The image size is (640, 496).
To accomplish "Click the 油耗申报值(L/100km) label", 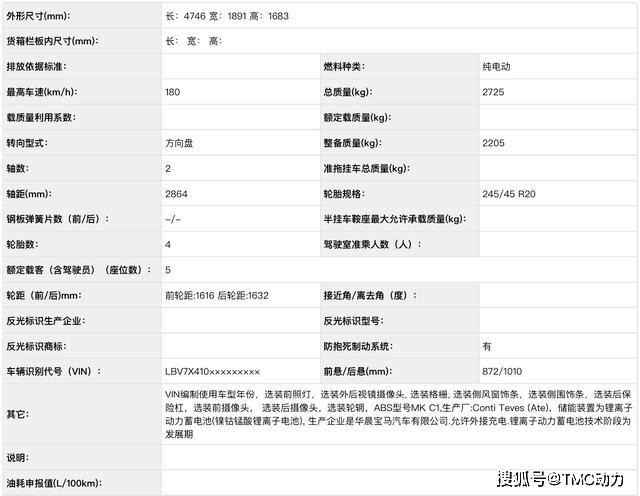I will point(52,483).
